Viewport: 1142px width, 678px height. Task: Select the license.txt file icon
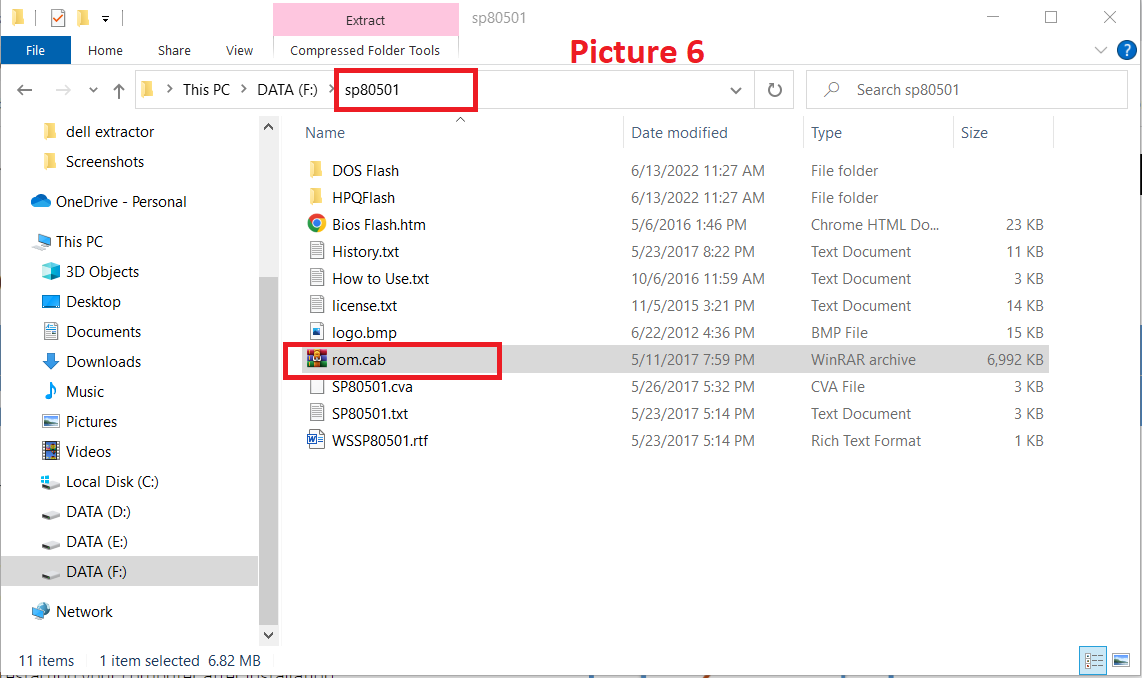pyautogui.click(x=317, y=305)
